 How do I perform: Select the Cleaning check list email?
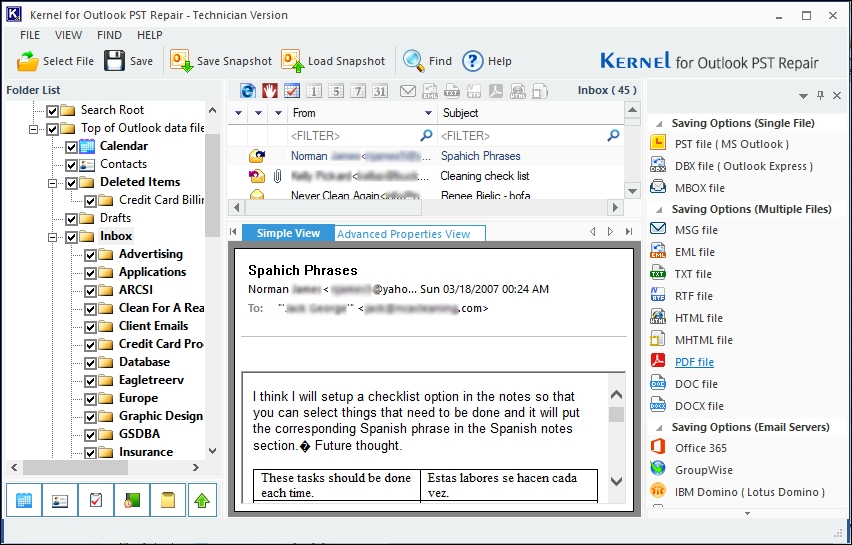[x=426, y=176]
